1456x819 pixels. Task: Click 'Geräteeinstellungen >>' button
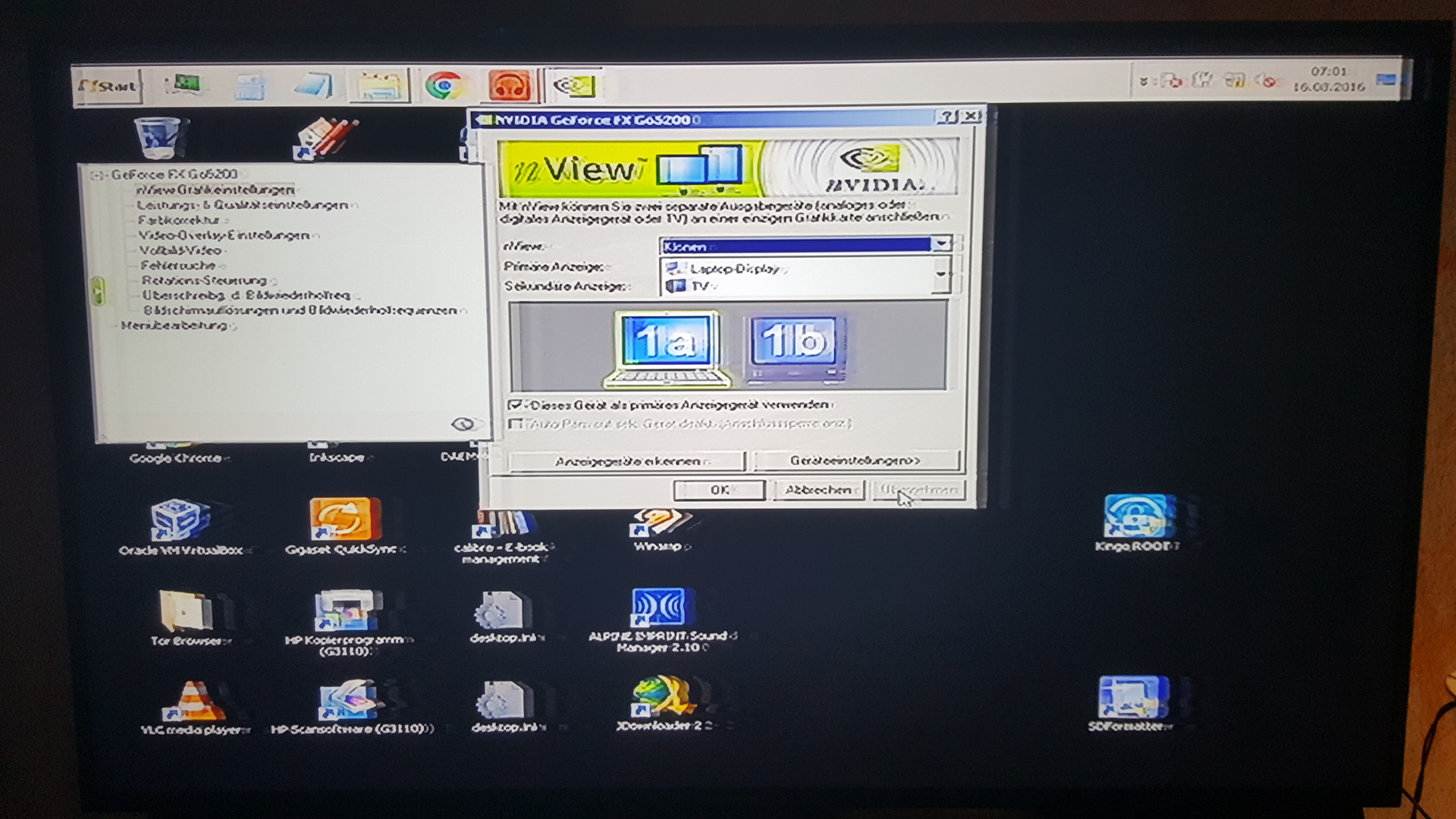pos(856,460)
